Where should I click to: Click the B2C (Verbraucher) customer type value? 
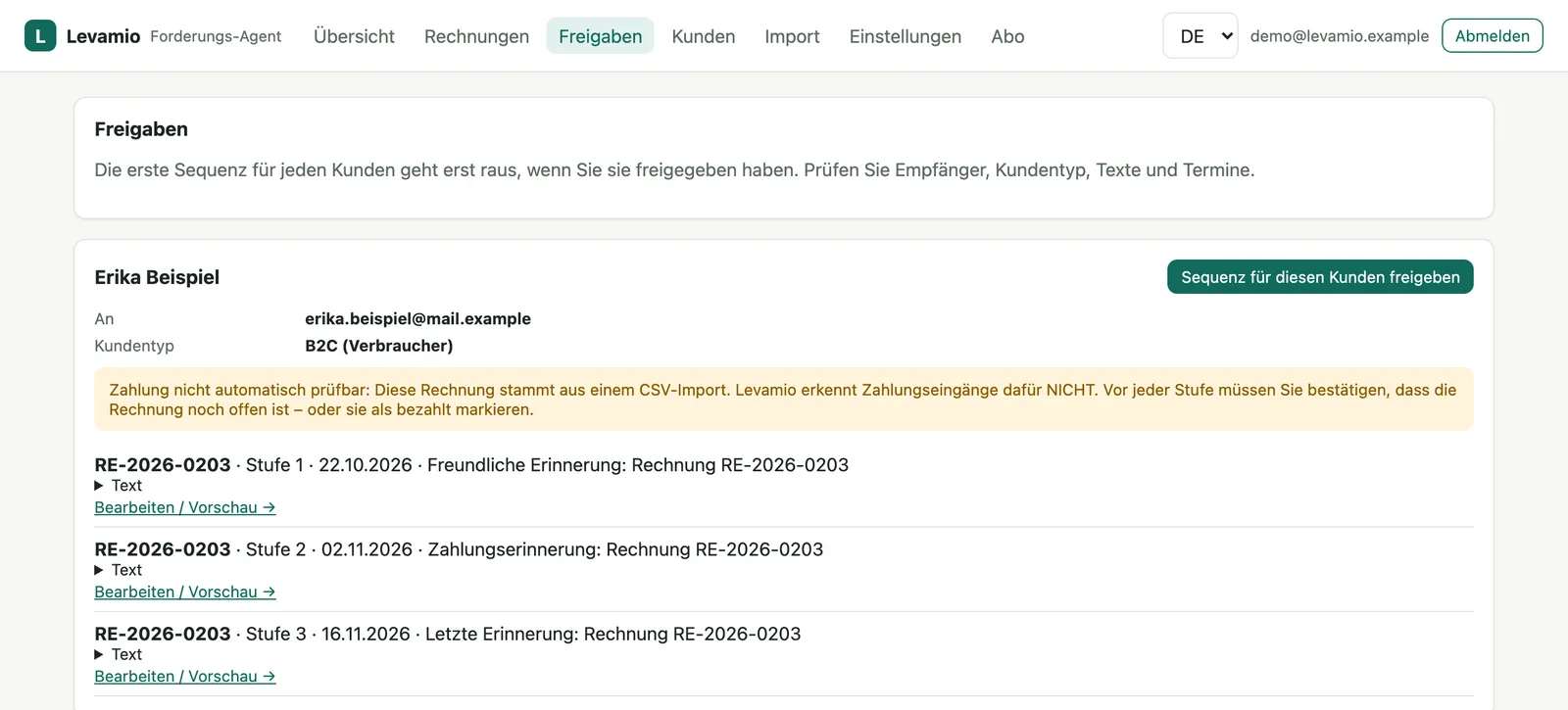click(x=379, y=346)
